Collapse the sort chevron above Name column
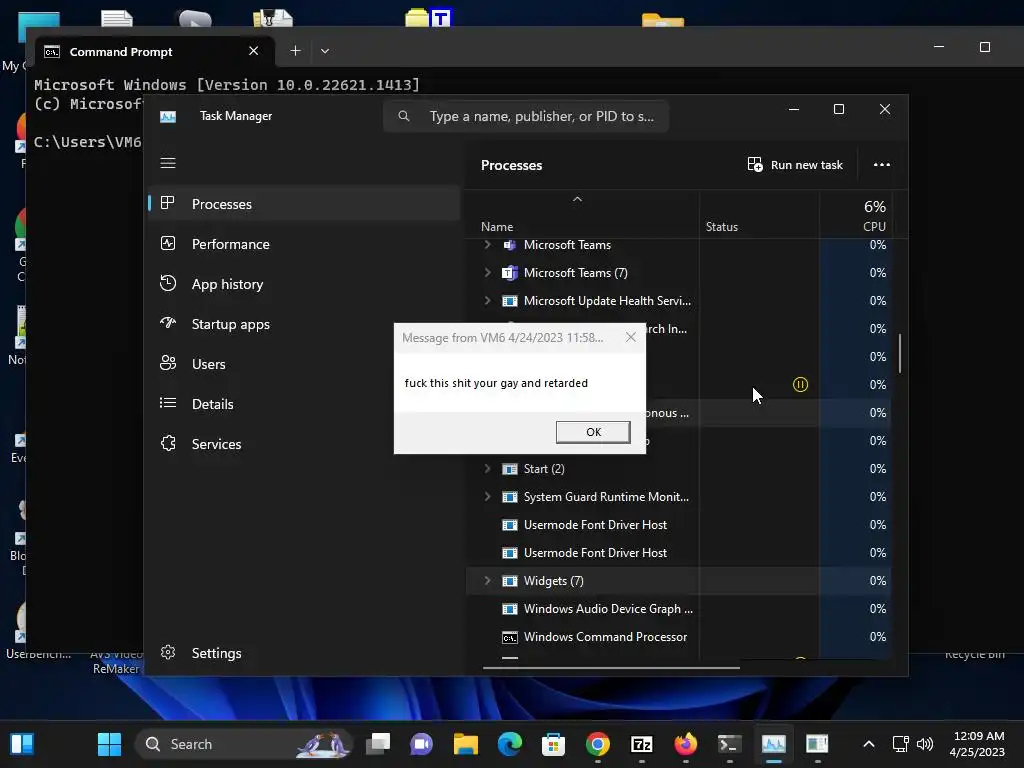1024x768 pixels. 577,199
